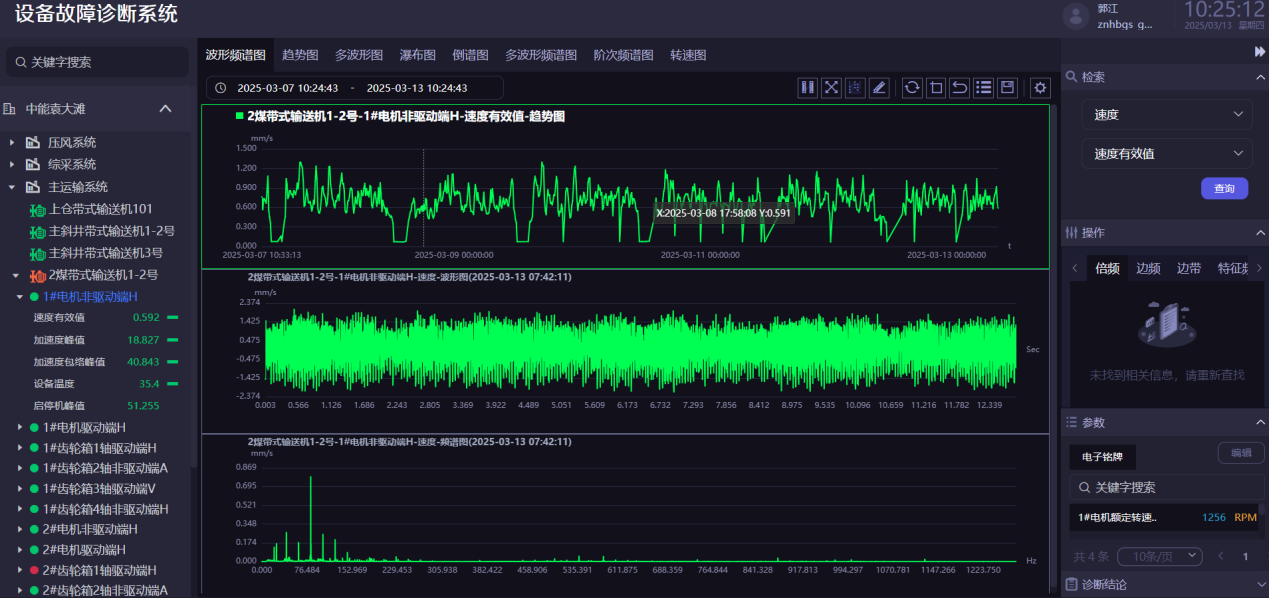This screenshot has height=598, width=1269.
Task: Open chart settings gear icon
Action: (x=1041, y=88)
